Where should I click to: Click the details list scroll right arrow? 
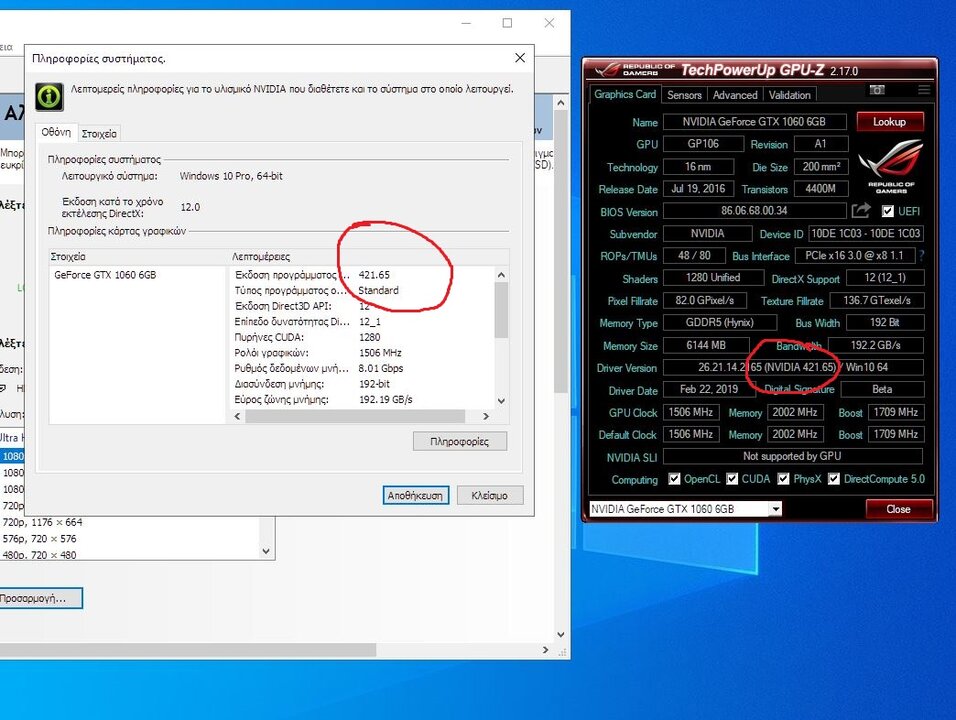486,416
